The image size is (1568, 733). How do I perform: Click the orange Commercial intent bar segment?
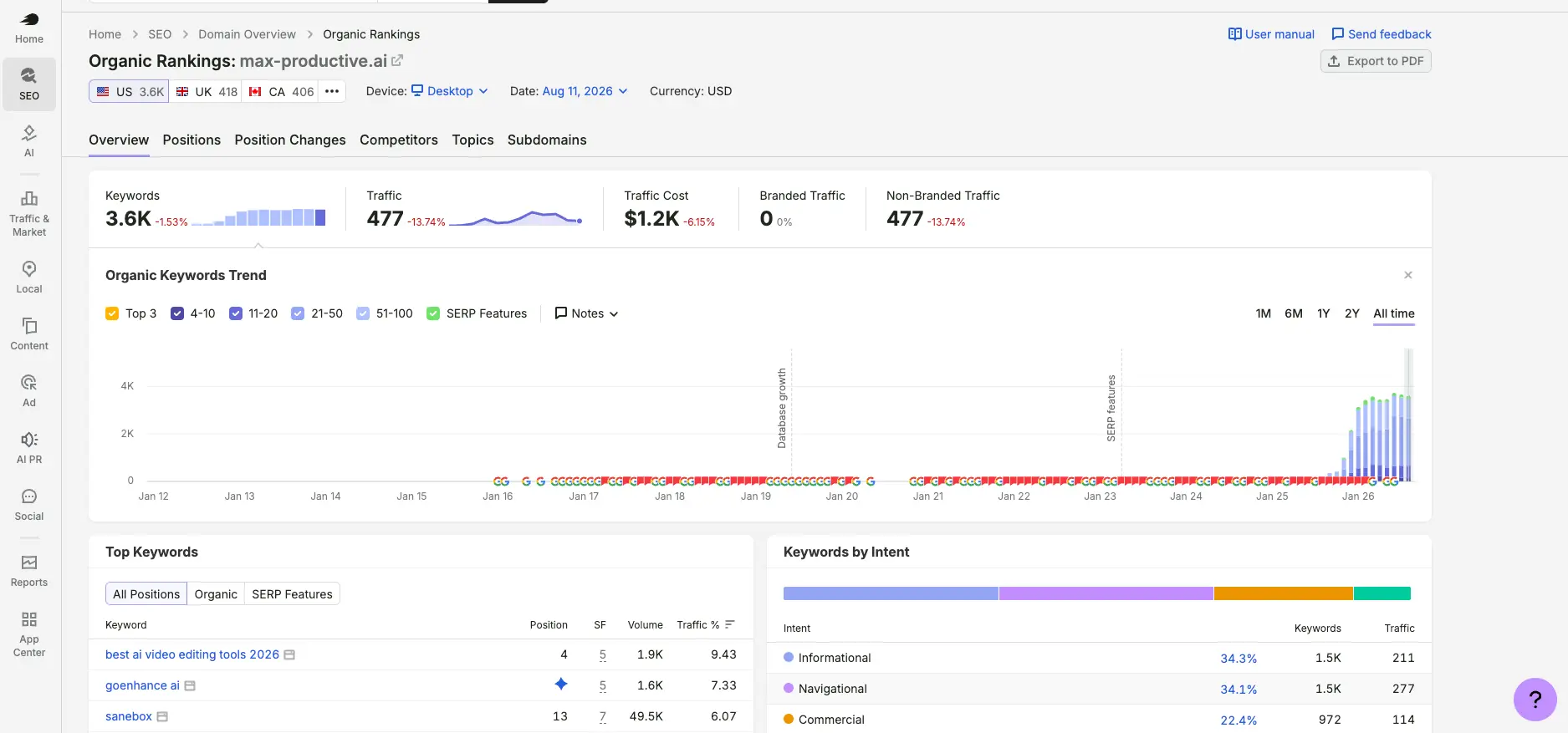click(1283, 593)
